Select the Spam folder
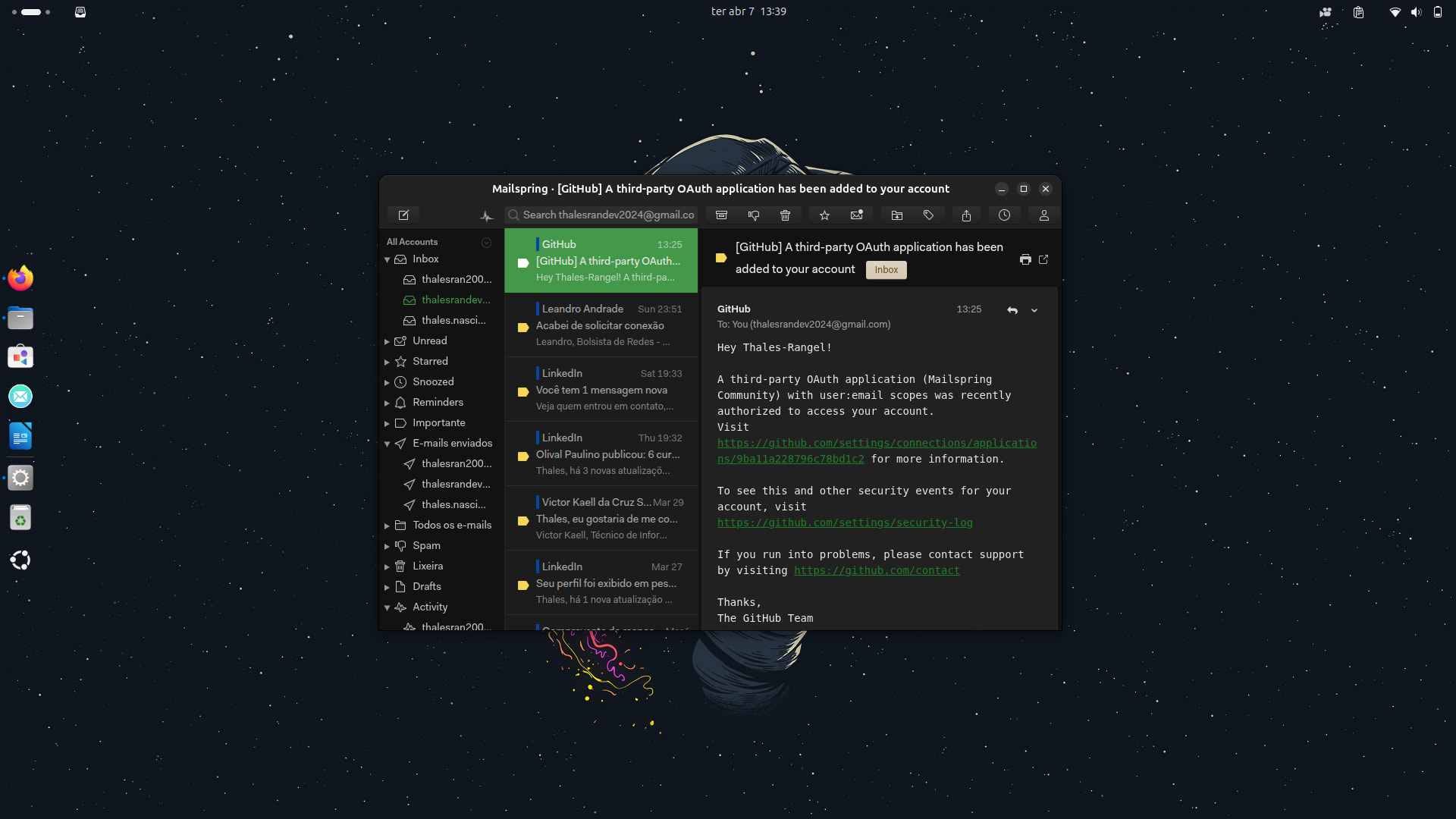Screen dimensions: 1456x819 tap(426, 546)
